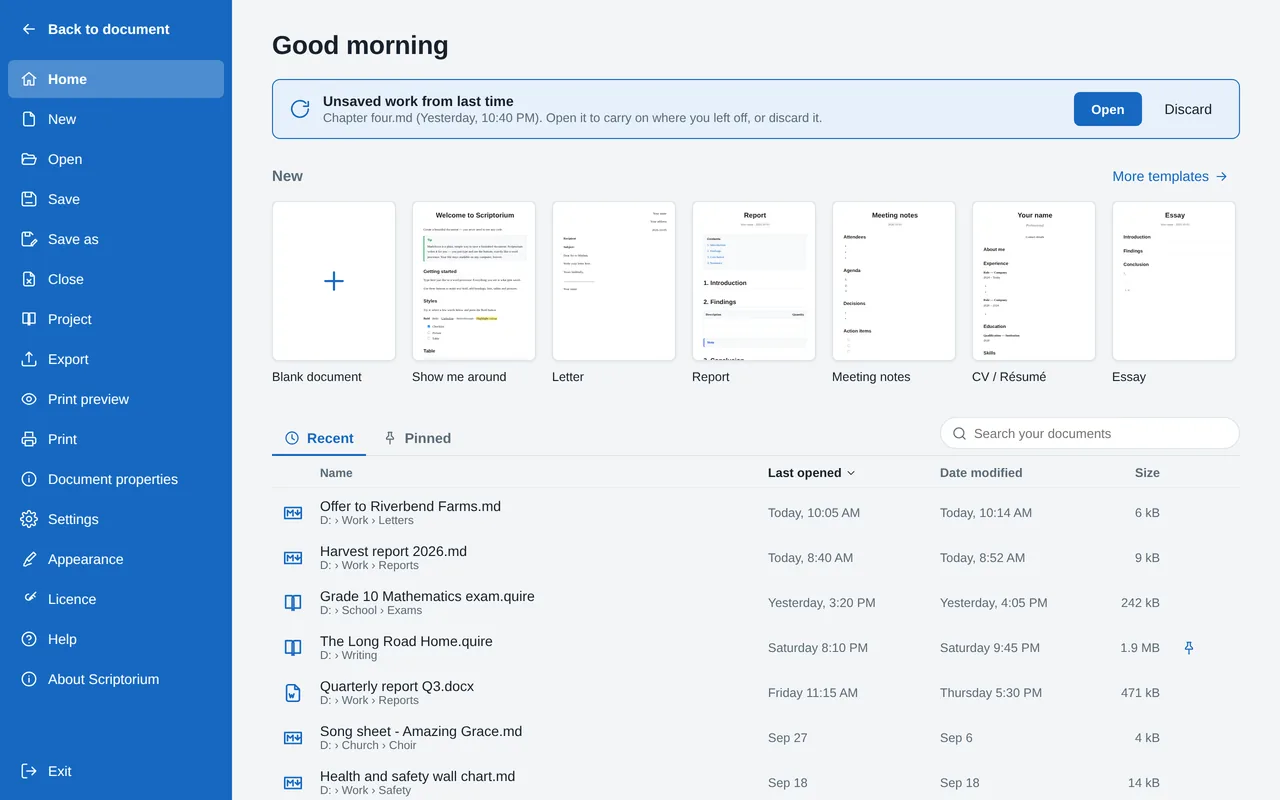Click the Exit icon at sidebar bottom

29,771
